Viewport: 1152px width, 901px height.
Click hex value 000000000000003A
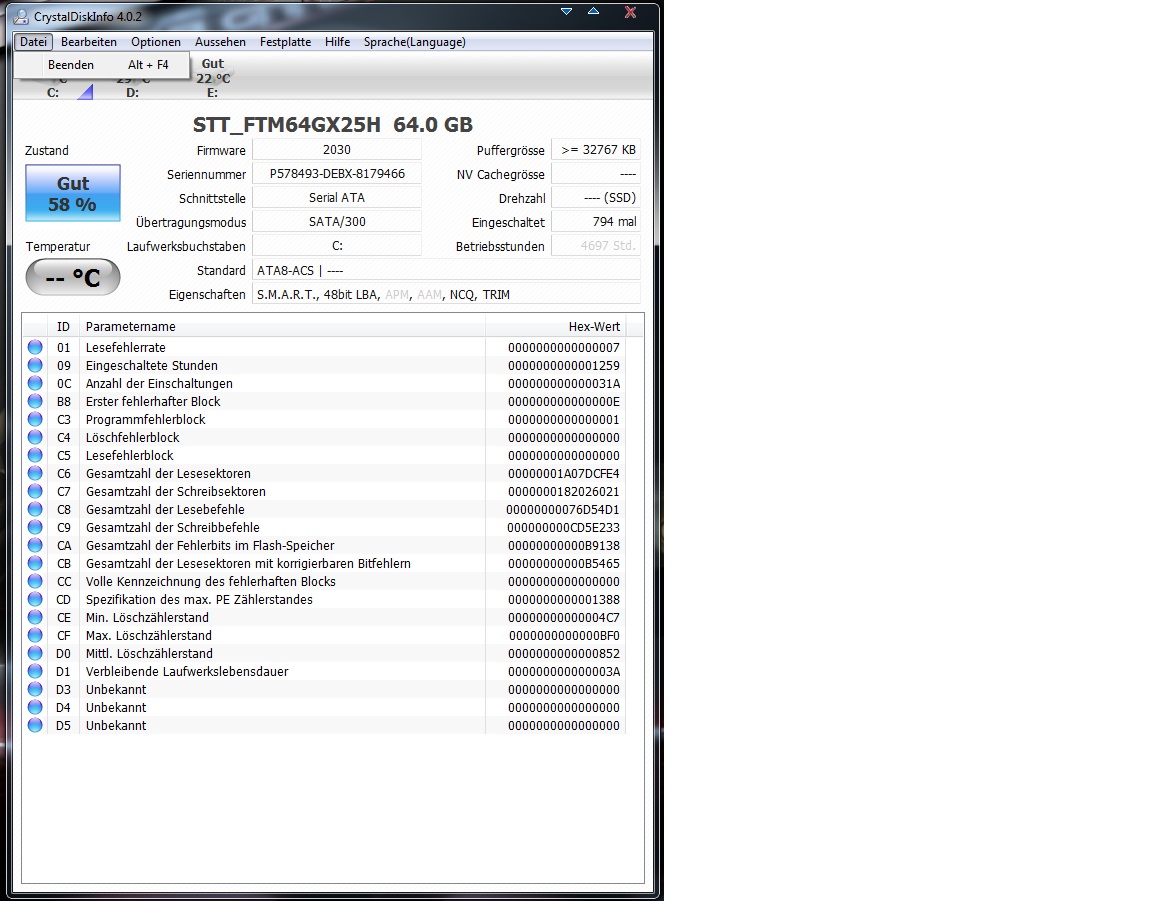point(564,671)
